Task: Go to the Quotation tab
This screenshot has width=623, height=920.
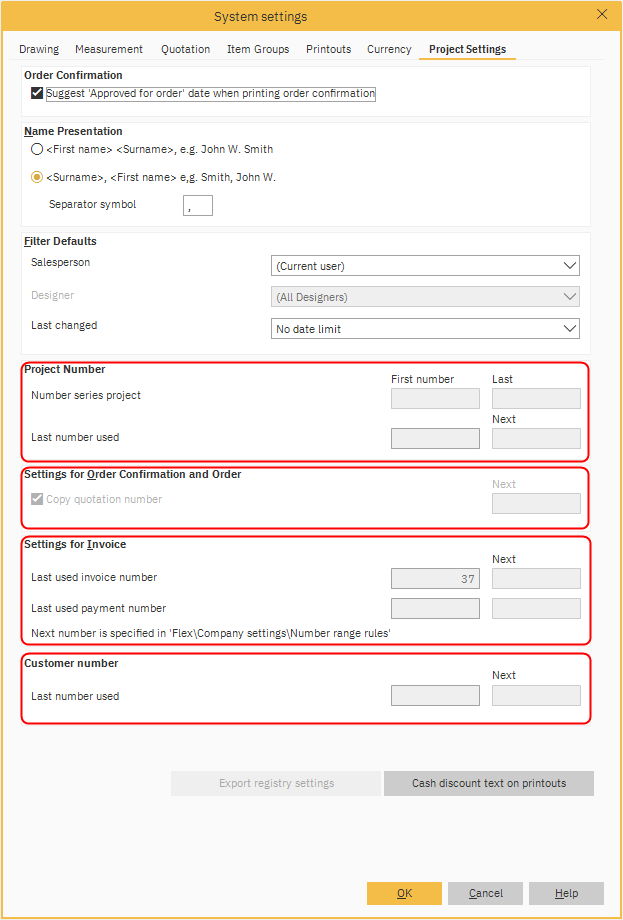Action: click(185, 49)
